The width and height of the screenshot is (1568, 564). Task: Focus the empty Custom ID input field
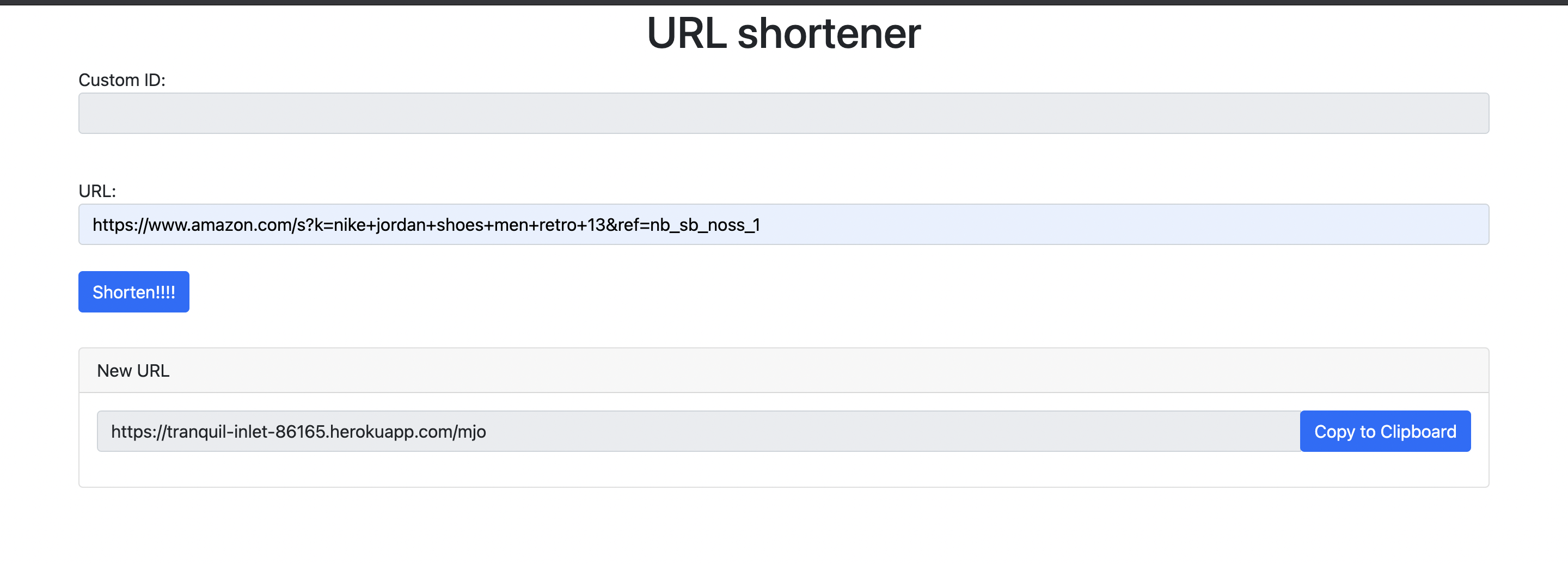click(x=783, y=113)
